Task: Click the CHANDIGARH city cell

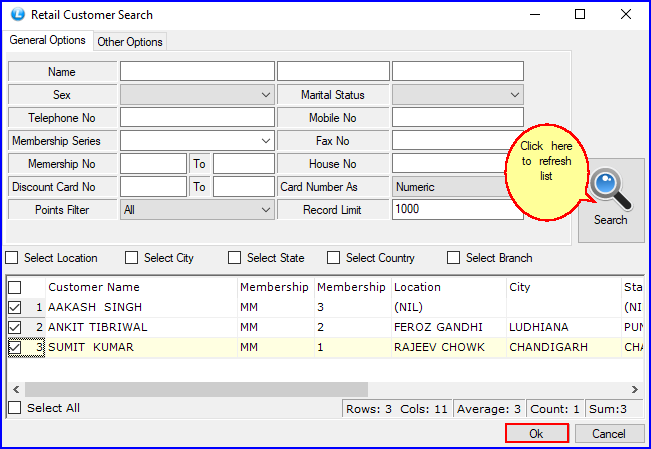Action: coord(564,347)
